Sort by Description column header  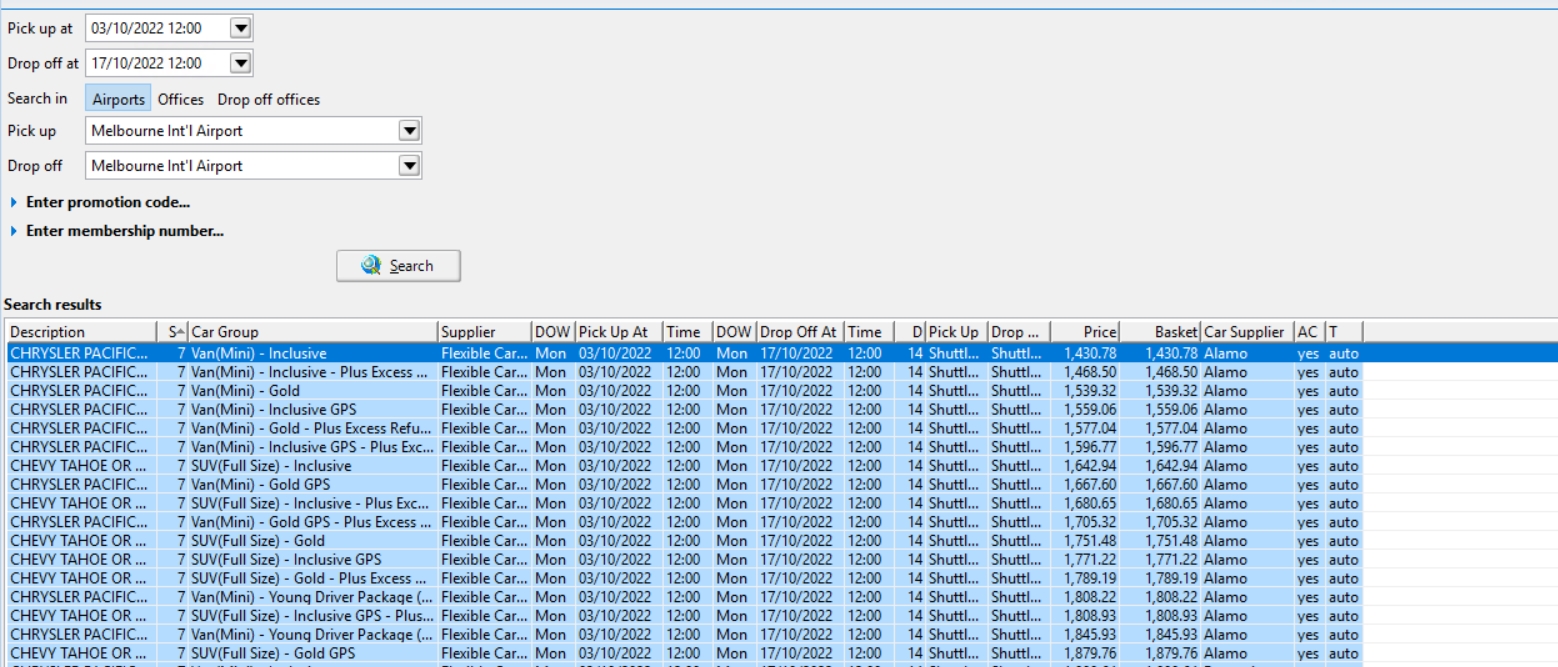(81, 332)
